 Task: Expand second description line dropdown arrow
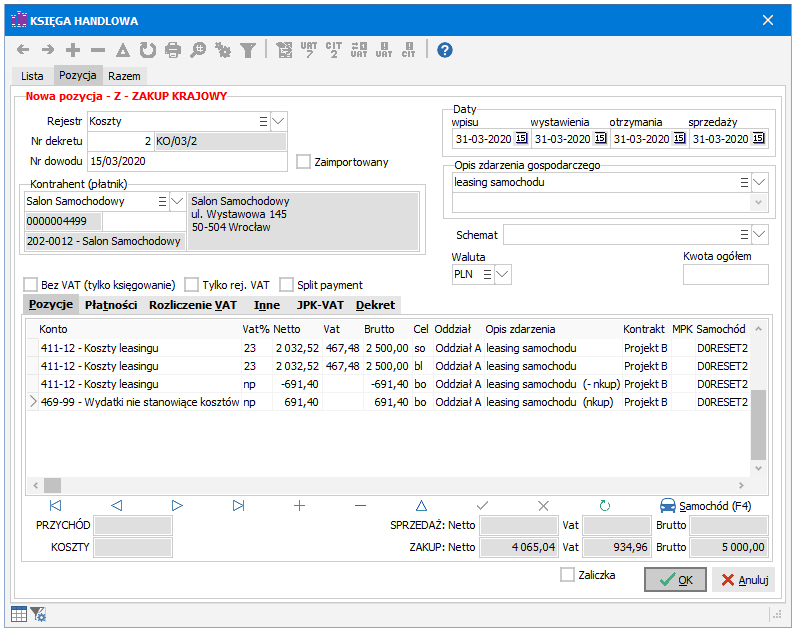[x=758, y=202]
